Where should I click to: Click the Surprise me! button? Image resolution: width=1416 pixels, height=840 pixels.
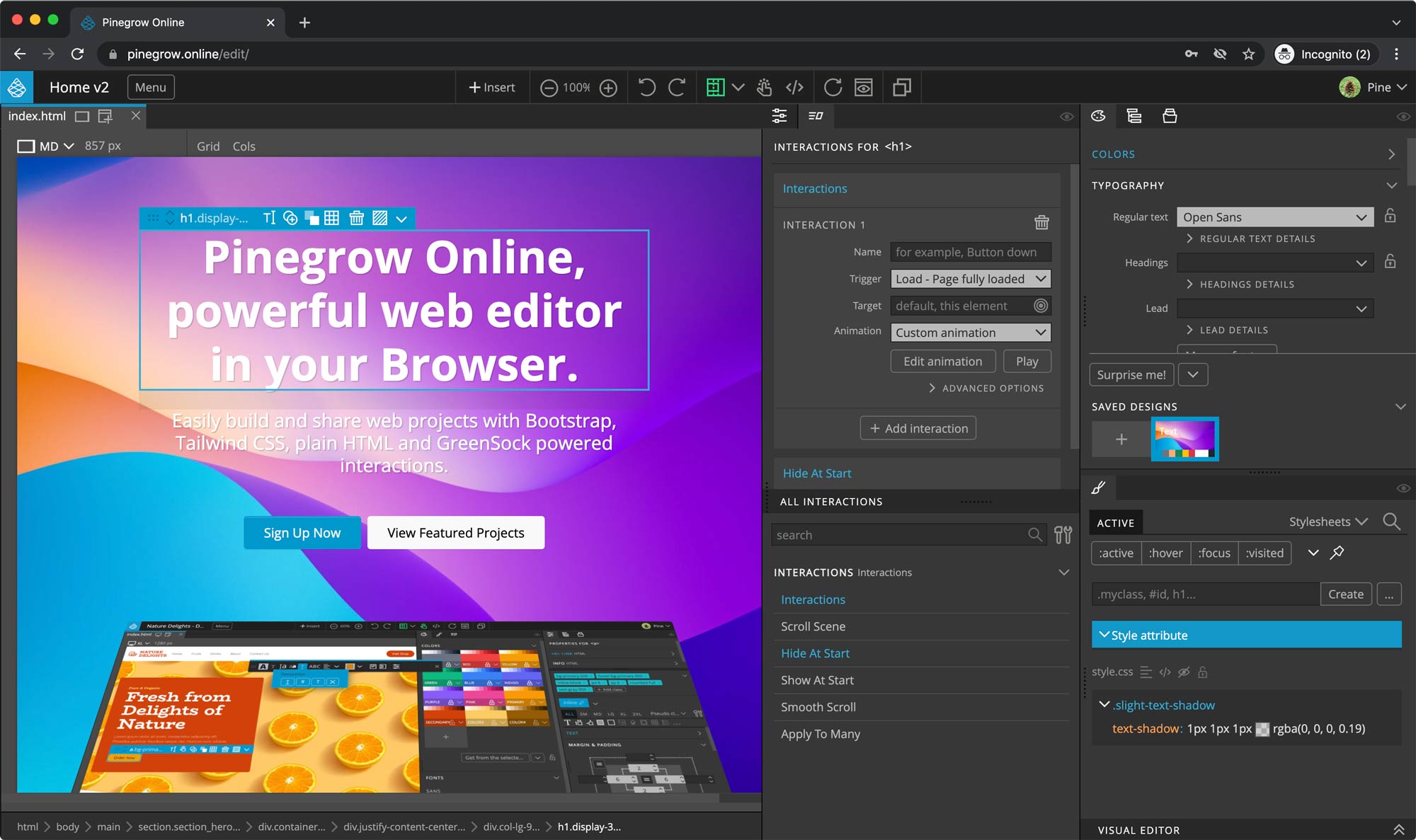(1131, 374)
